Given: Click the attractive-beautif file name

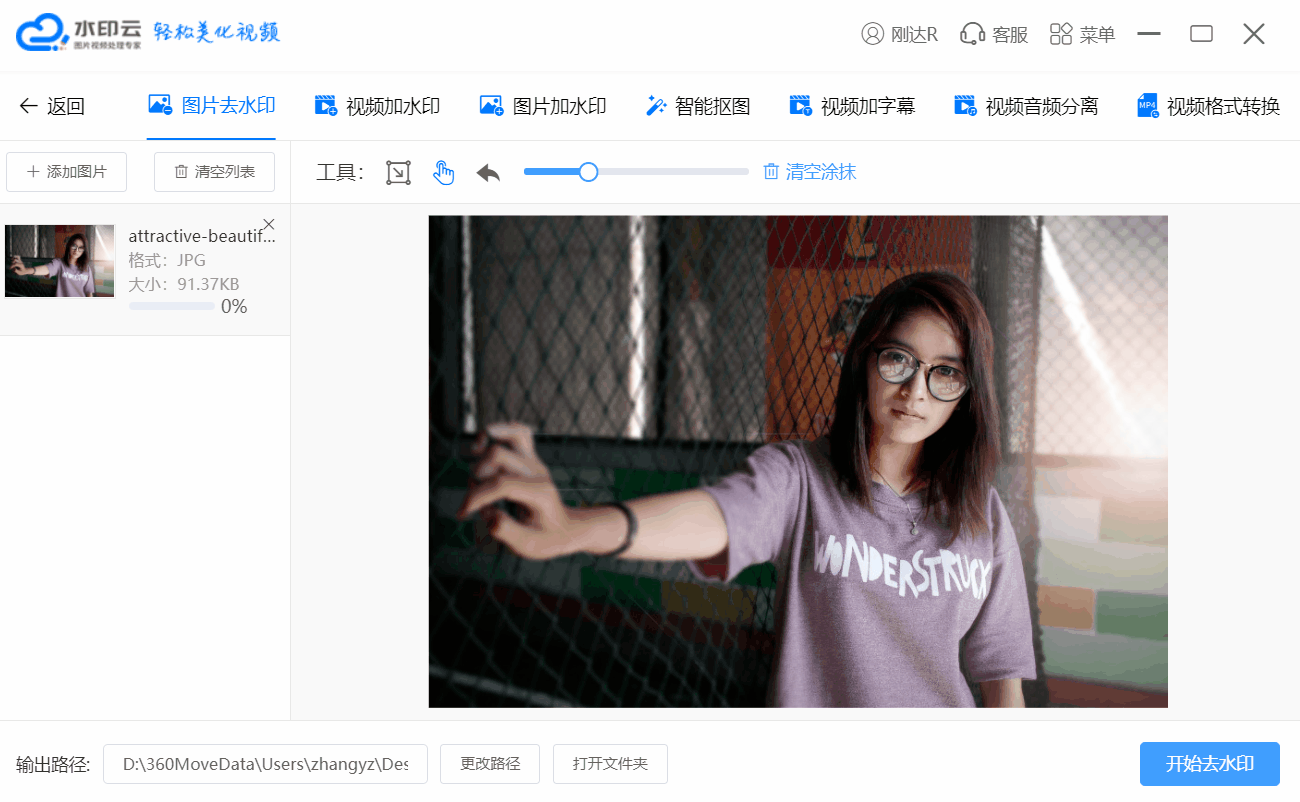Looking at the screenshot, I should [202, 236].
